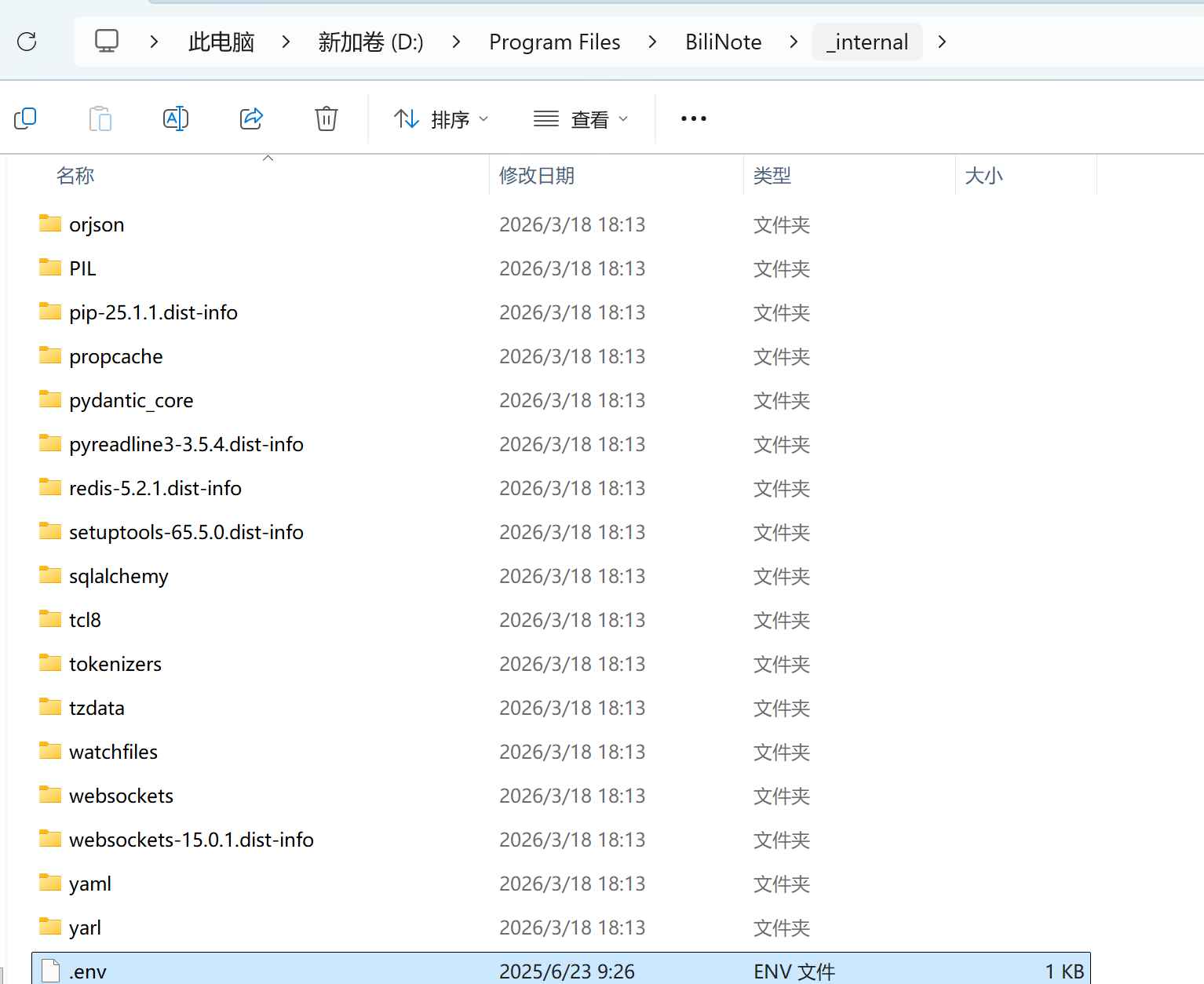Select the yarl folder icon
1204x984 pixels.
(x=50, y=927)
